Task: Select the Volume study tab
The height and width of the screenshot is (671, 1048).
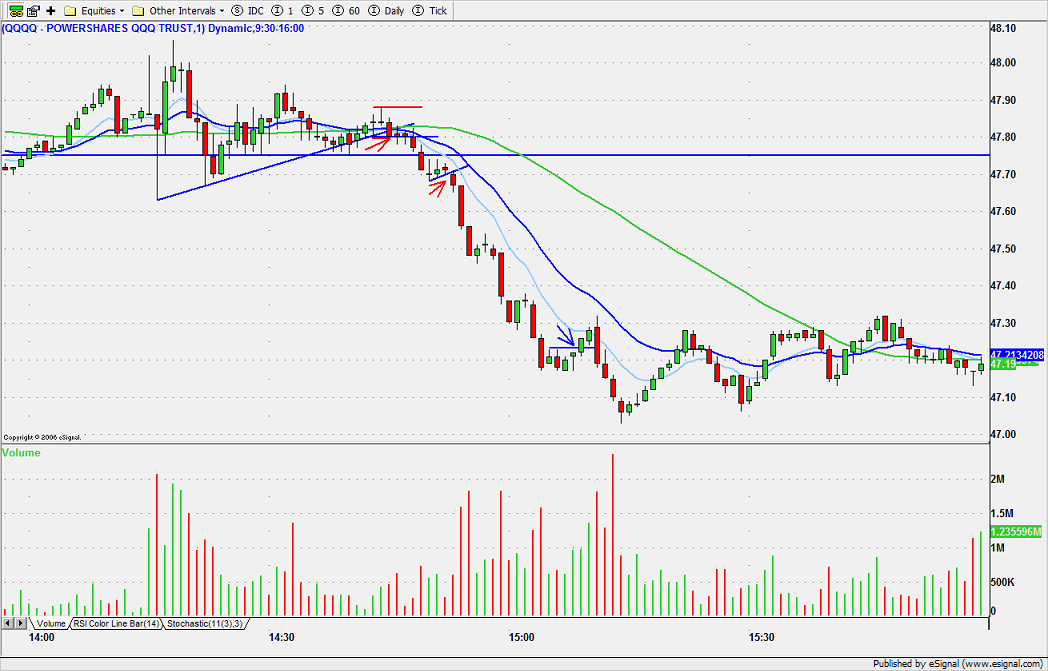Action: (50, 624)
